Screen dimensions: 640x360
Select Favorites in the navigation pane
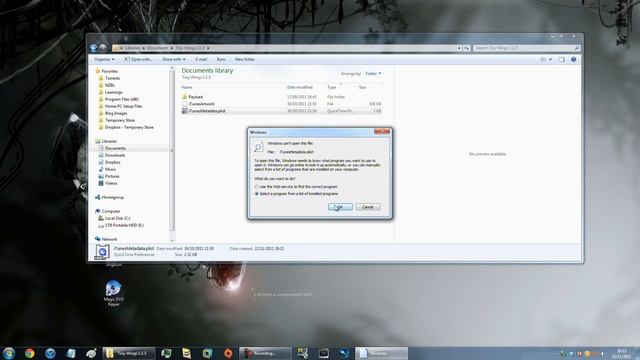tap(109, 71)
